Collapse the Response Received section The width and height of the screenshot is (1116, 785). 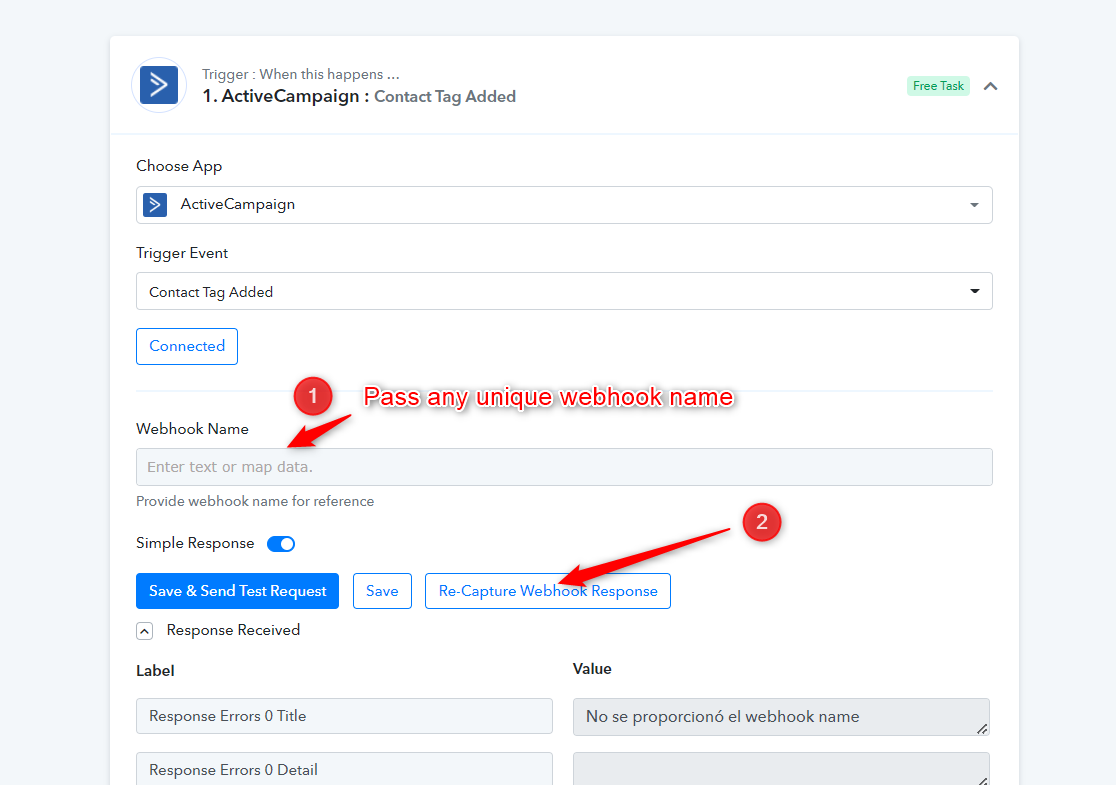[144, 631]
